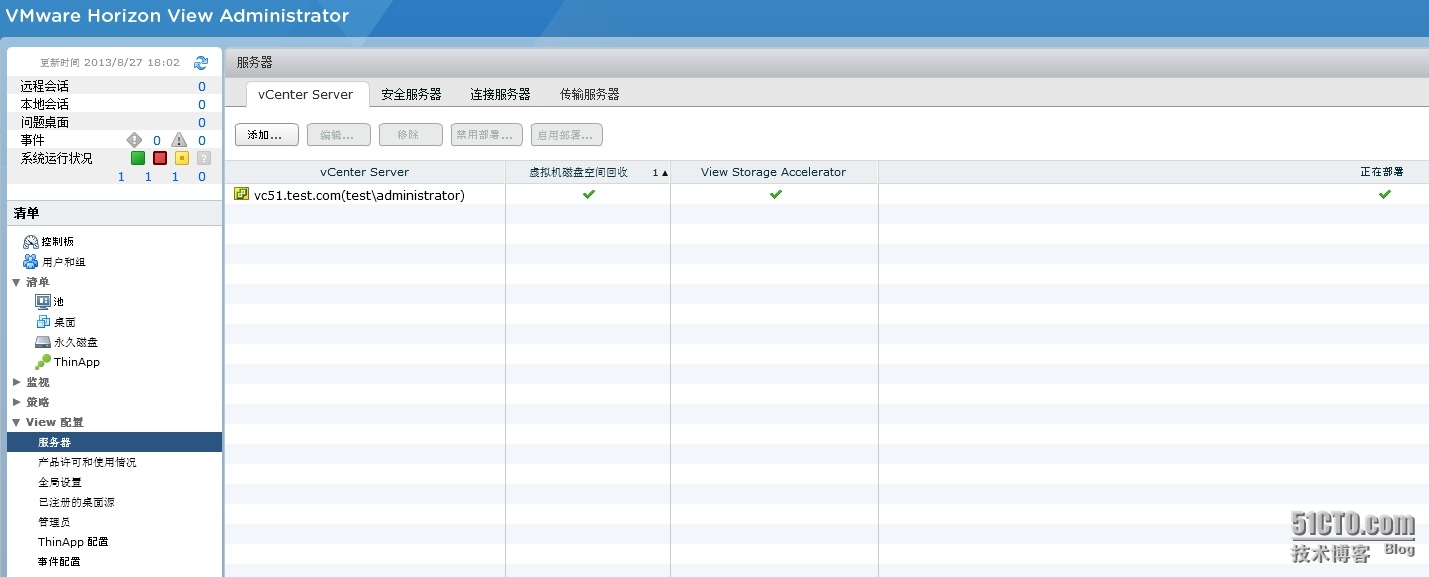1429x577 pixels.
Task: Sort by vCenter Server column header
Action: pyautogui.click(x=365, y=172)
